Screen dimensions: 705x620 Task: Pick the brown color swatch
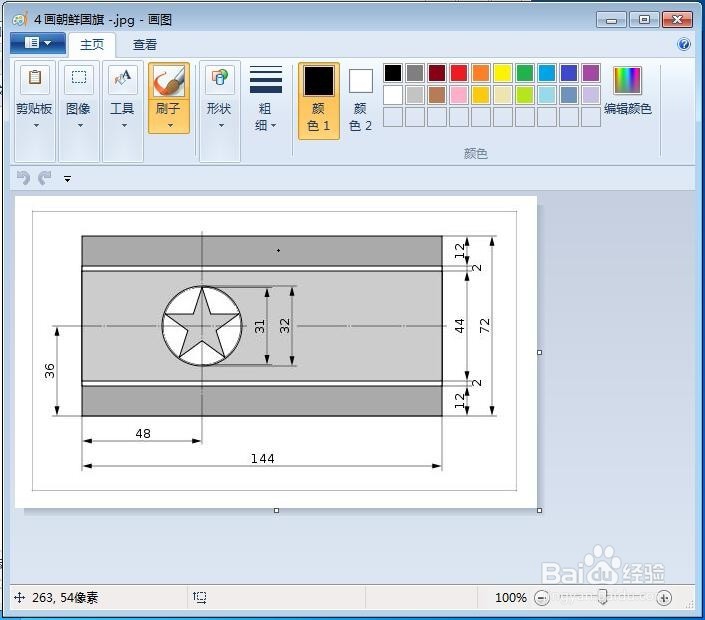tap(437, 95)
